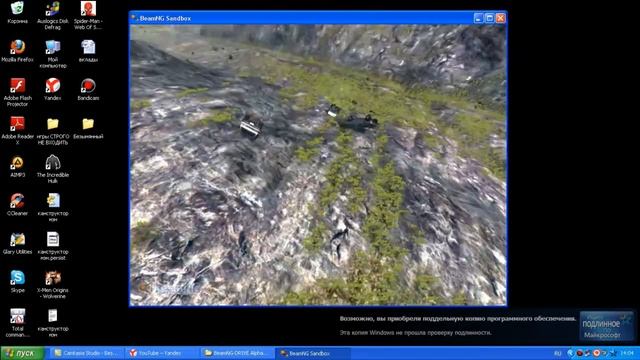Click the RU language indicator
Image resolution: width=640 pixels, height=360 pixels.
(558, 353)
